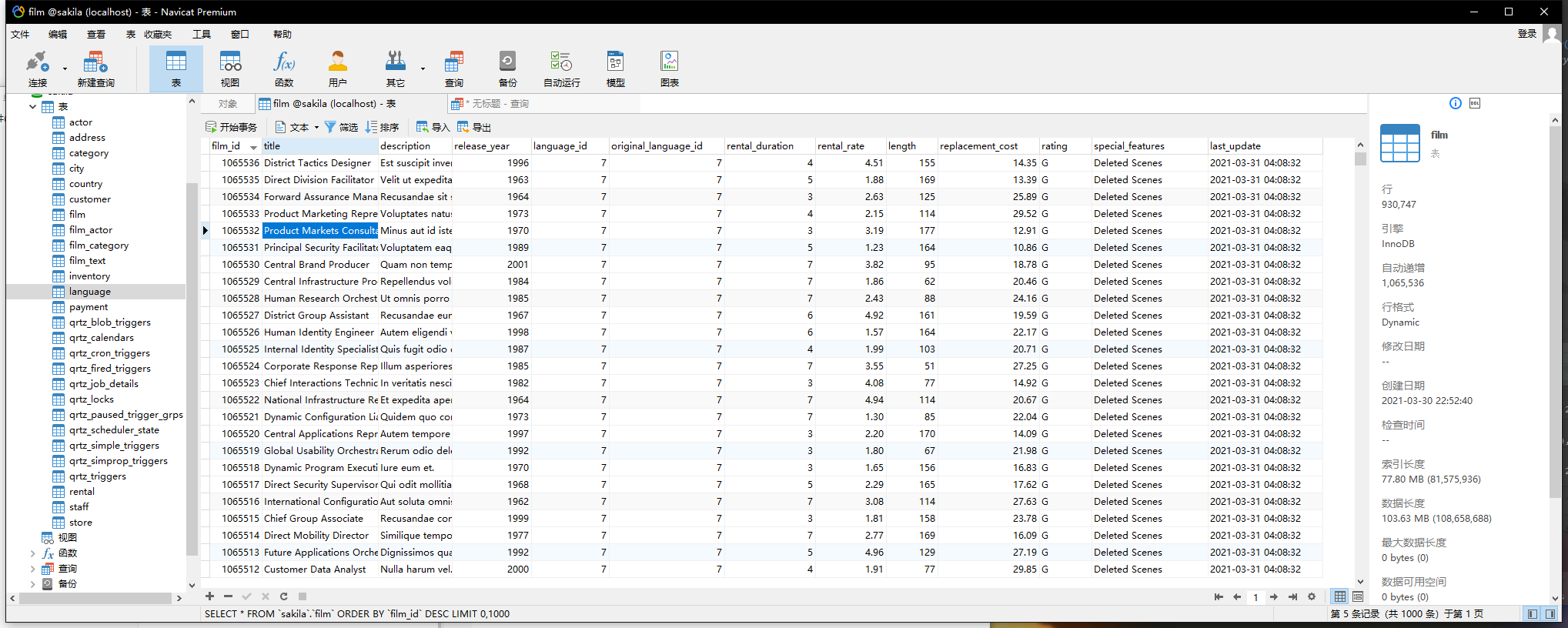Toggle the grid view button

coord(1340,596)
